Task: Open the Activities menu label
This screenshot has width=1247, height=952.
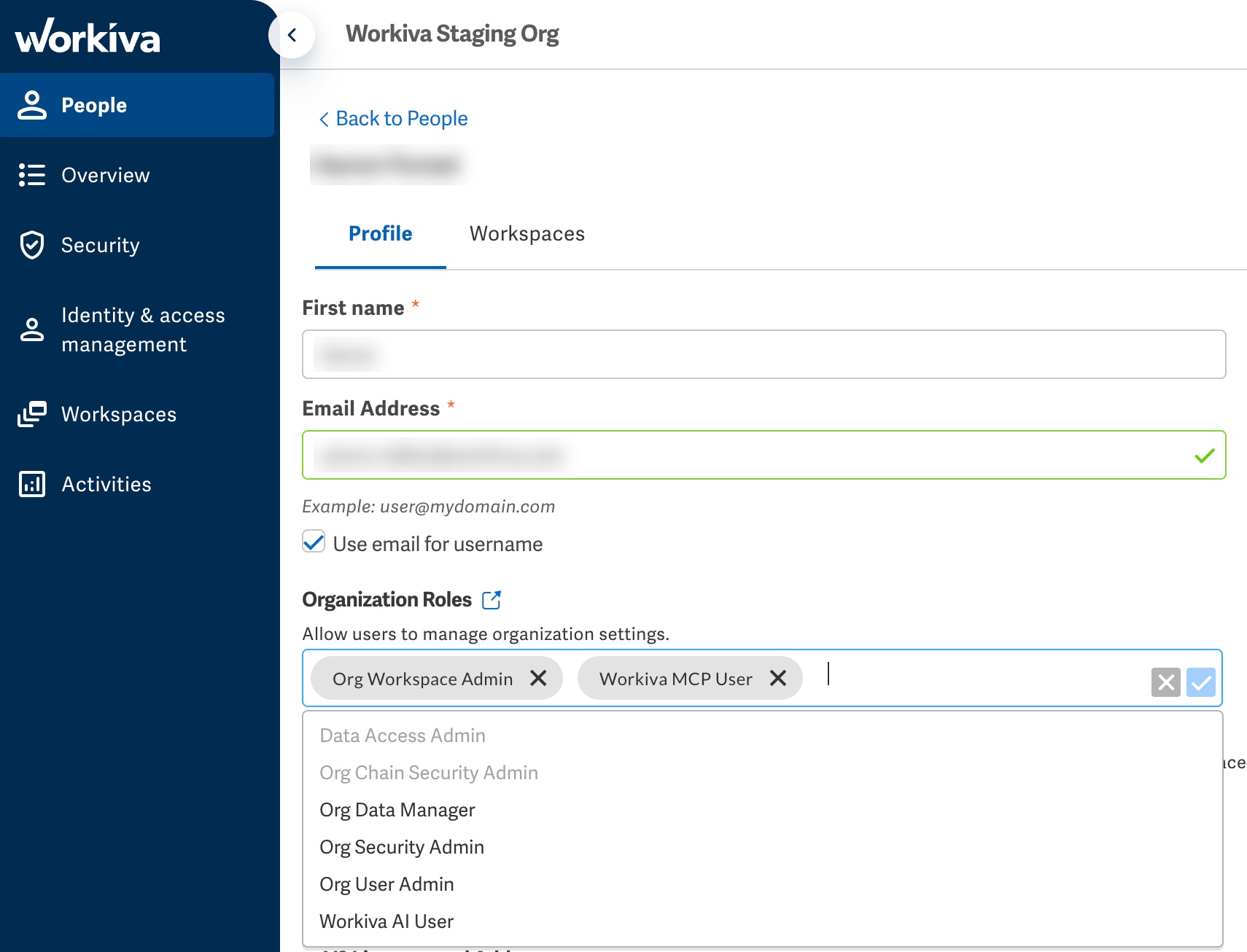Action: pos(106,484)
